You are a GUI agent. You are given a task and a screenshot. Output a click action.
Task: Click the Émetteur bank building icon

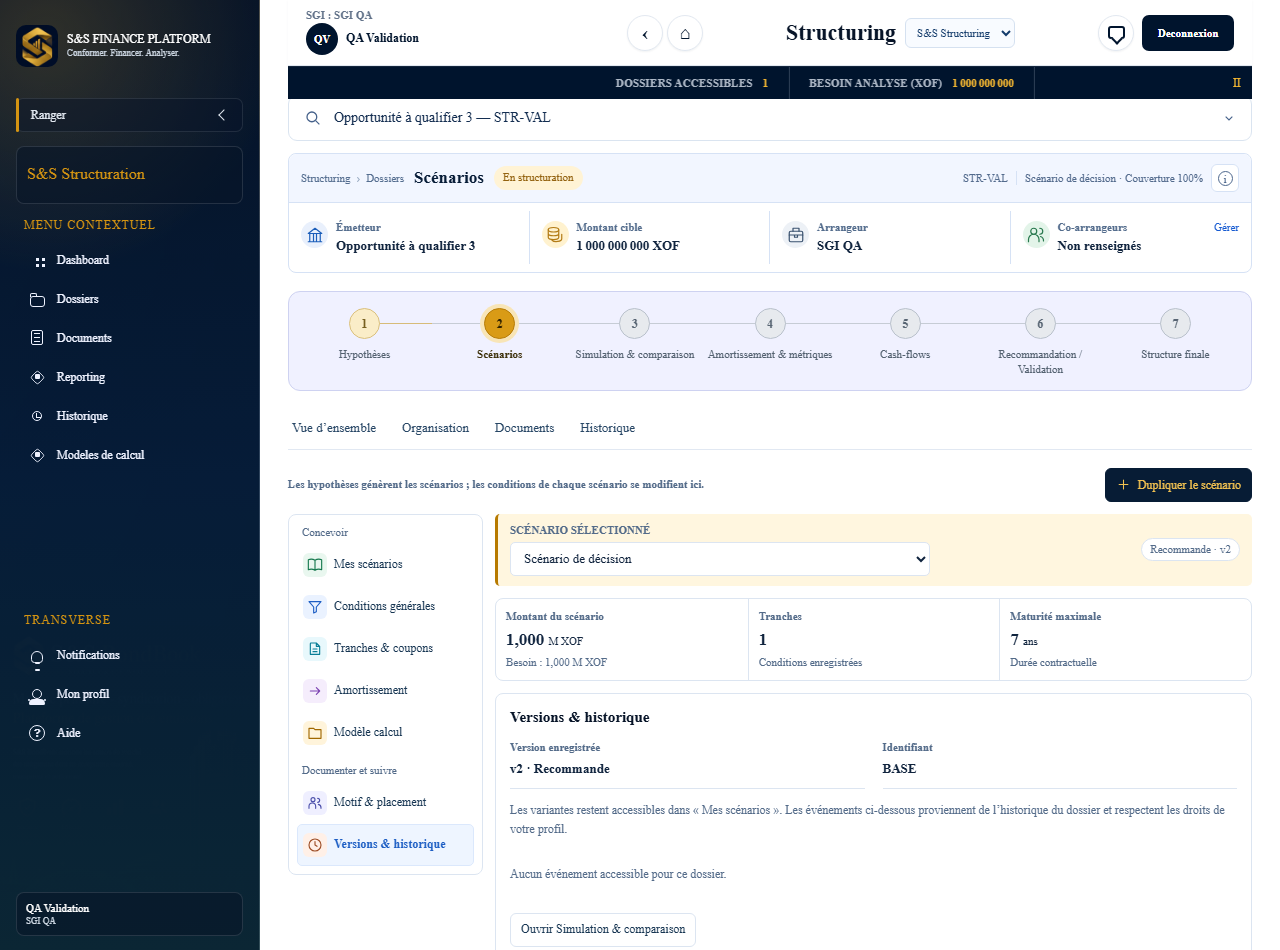click(315, 235)
